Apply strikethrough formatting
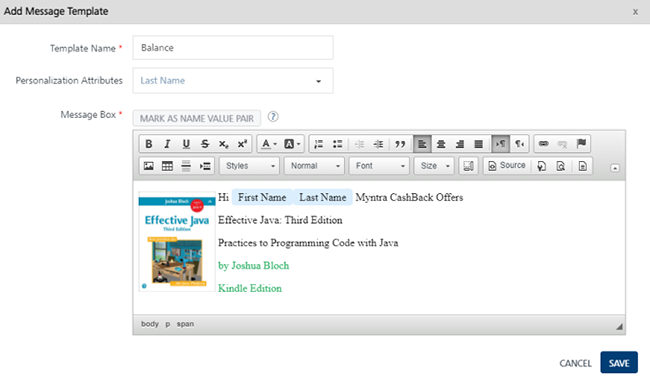The image size is (650, 382). click(205, 144)
